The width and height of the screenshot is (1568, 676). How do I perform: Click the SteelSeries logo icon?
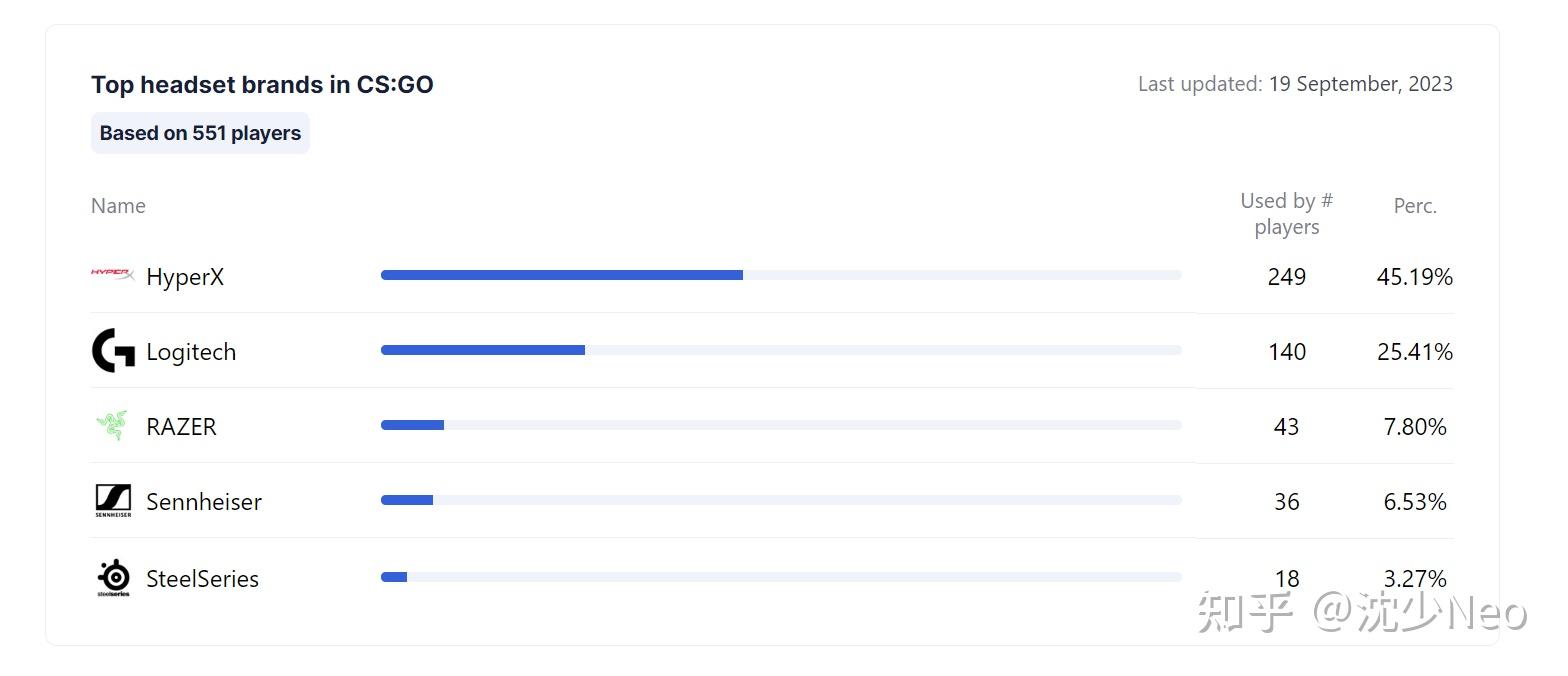coord(114,578)
